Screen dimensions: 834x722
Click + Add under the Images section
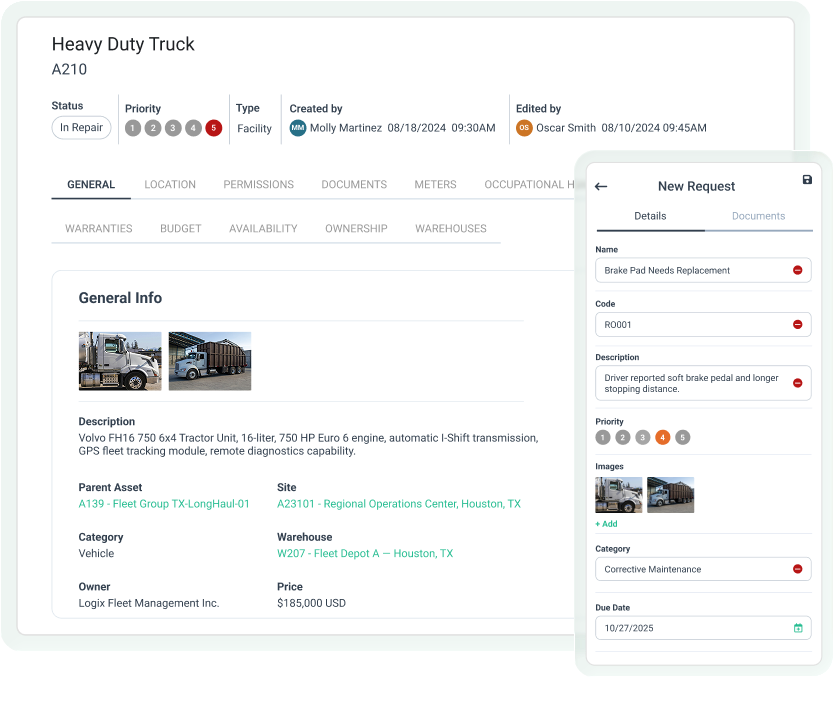point(606,523)
